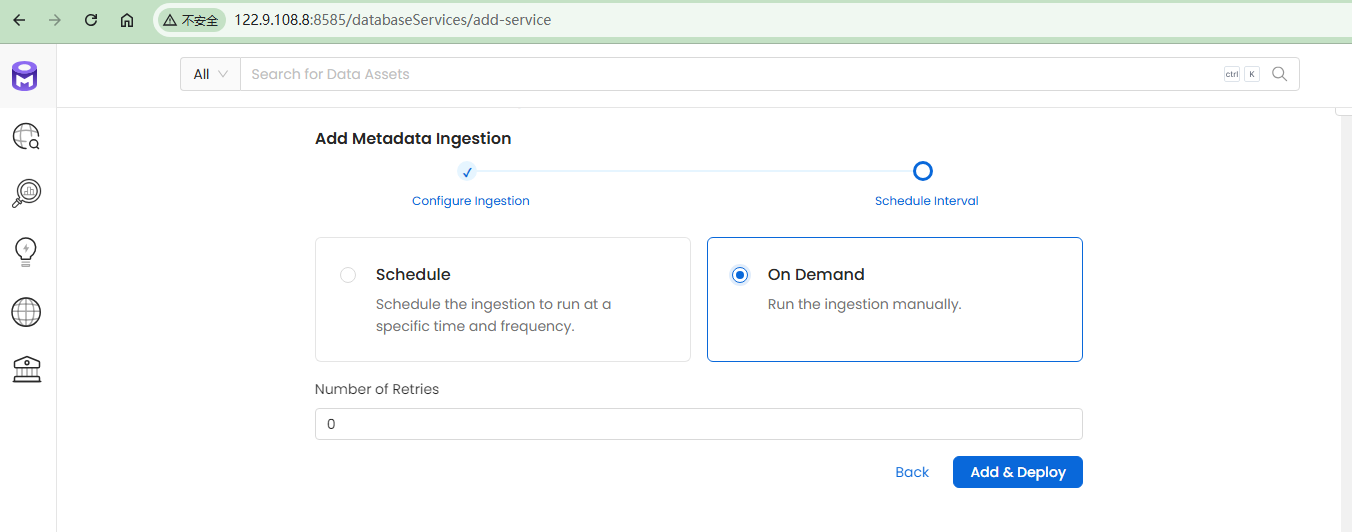This screenshot has height=532, width=1352.
Task: Click the Search for Data Assets box
Action: point(730,74)
